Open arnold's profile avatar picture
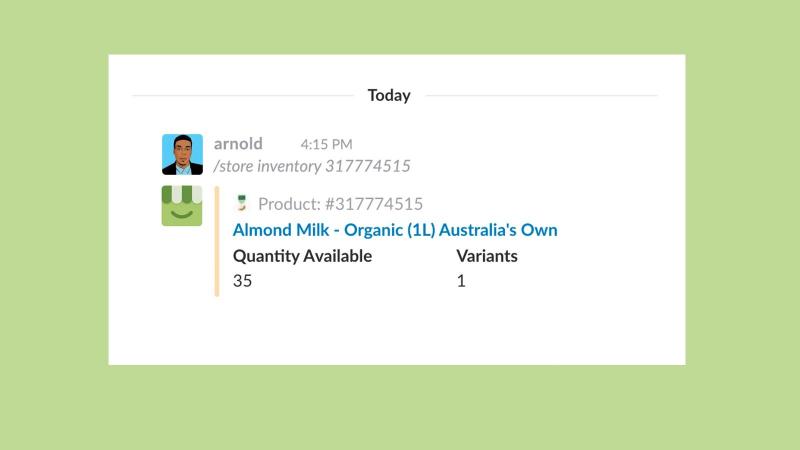Viewport: 800px width, 450px height. coord(182,154)
